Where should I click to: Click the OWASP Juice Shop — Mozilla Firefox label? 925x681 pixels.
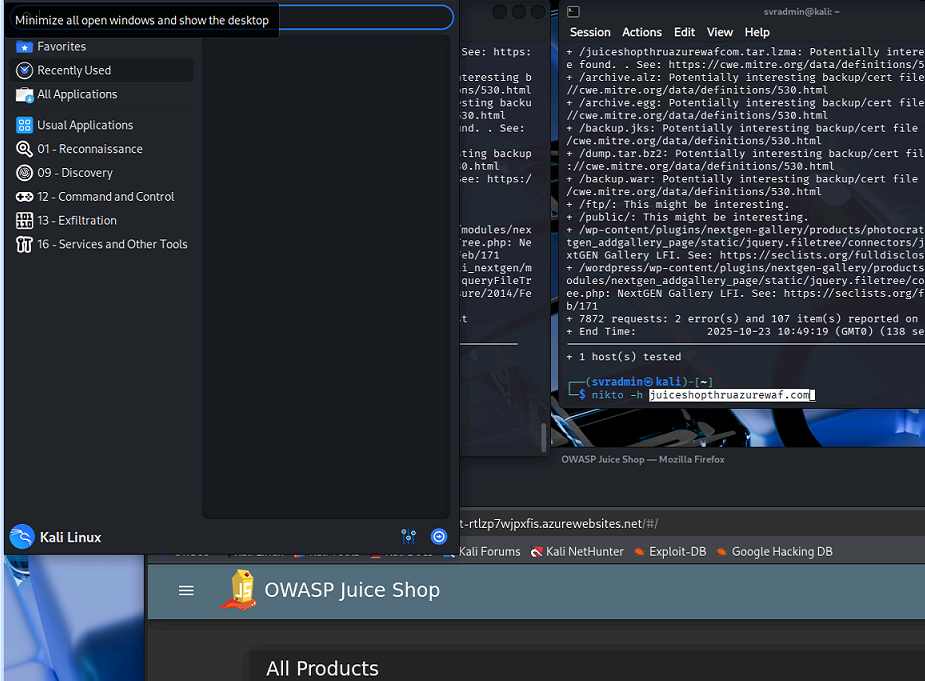point(642,459)
